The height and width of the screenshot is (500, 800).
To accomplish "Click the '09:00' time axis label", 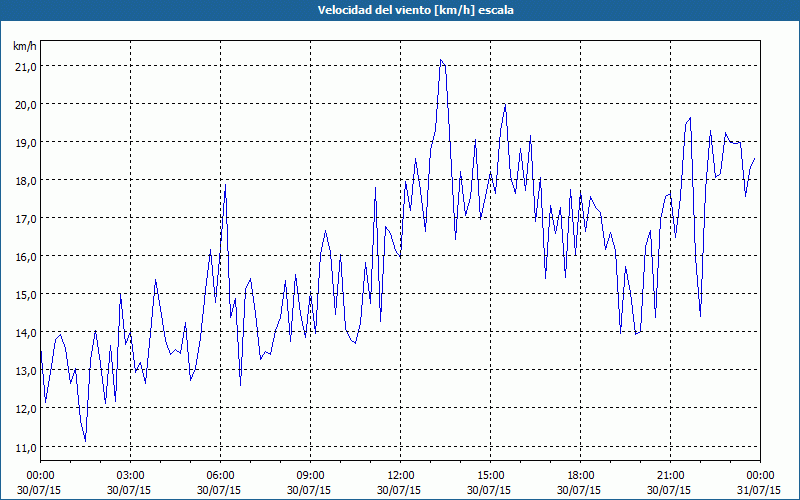I will click(x=310, y=476).
